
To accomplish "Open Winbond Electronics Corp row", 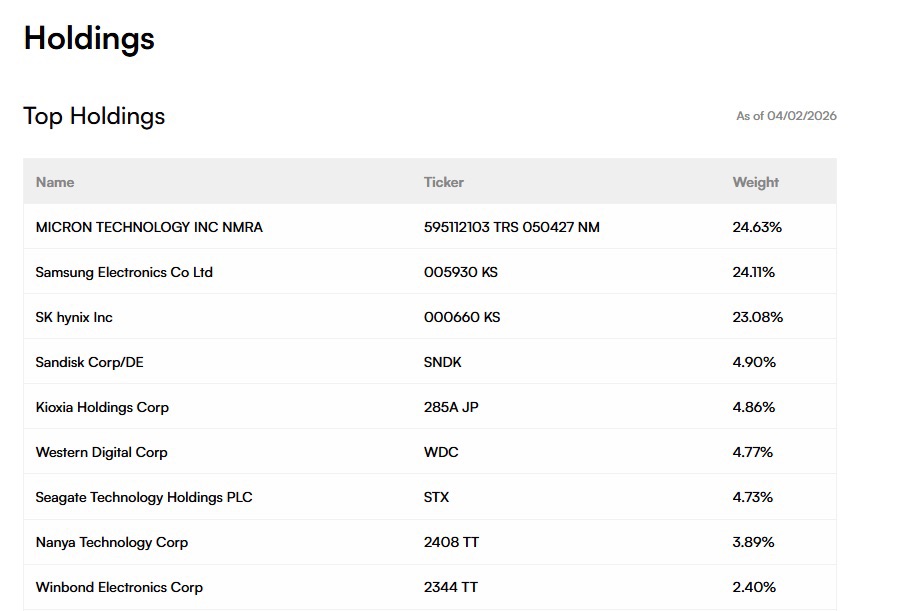I will (x=119, y=587).
